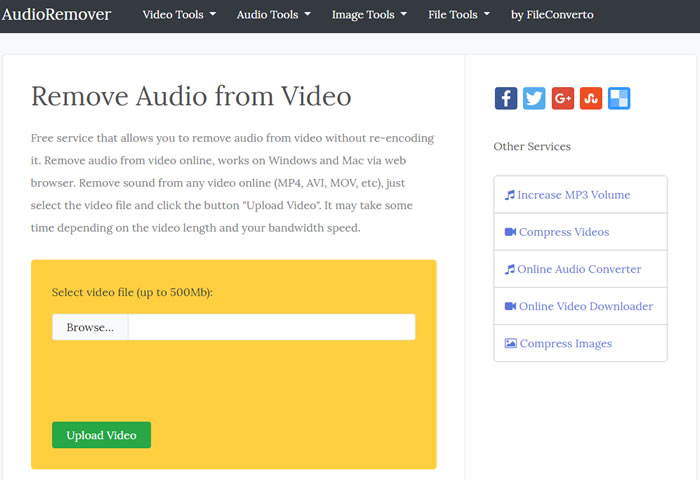Image resolution: width=700 pixels, height=480 pixels.
Task: Click music note icon beside Increase MP3 Volume
Action: coord(510,195)
